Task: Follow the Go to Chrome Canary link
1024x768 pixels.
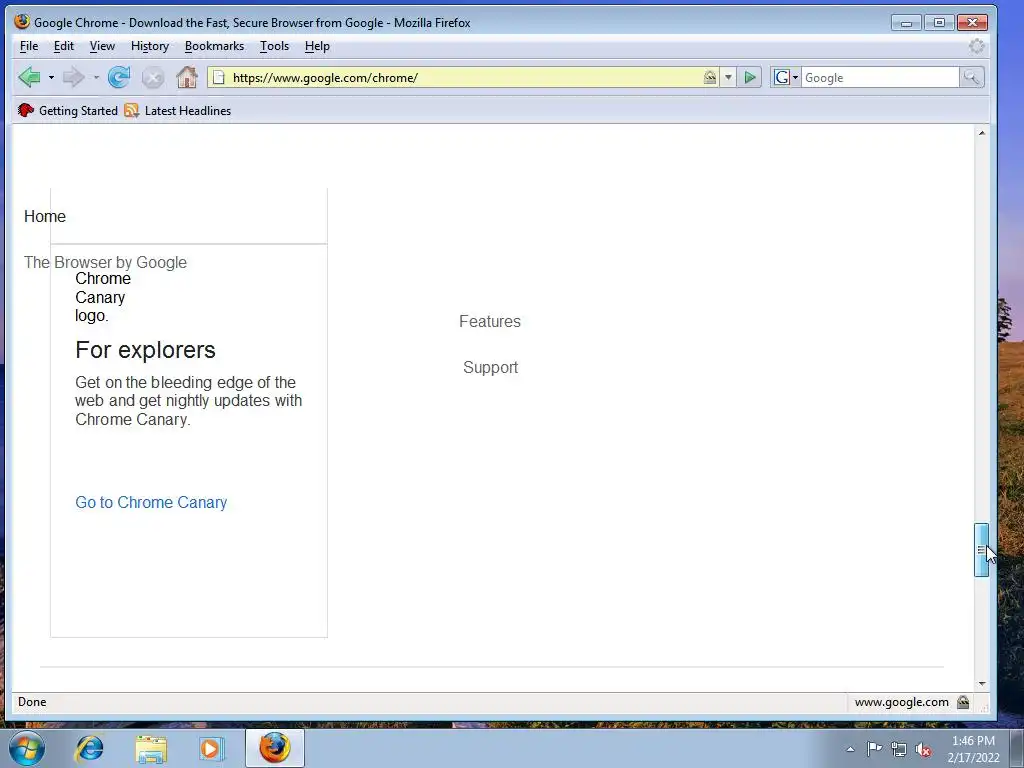Action: coord(151,502)
